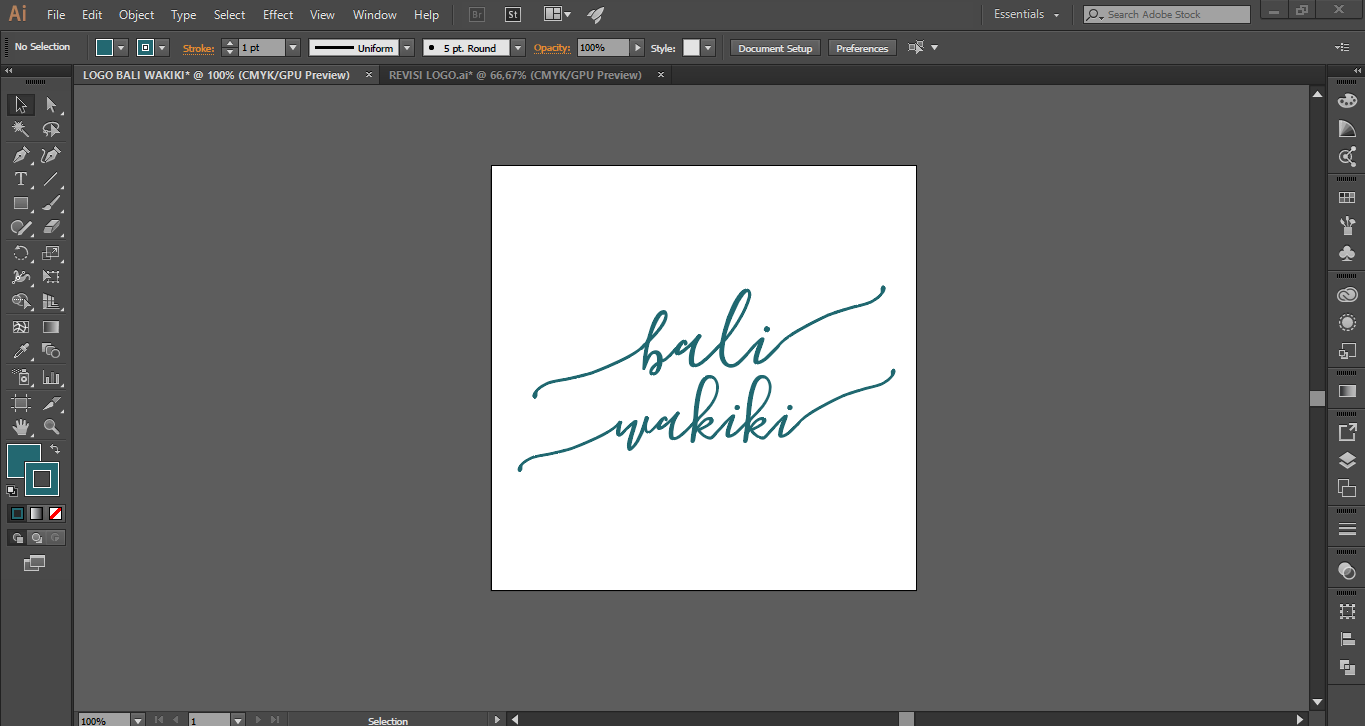This screenshot has width=1365, height=726.
Task: Choose the Perspective Grid tool
Action: click(x=52, y=301)
